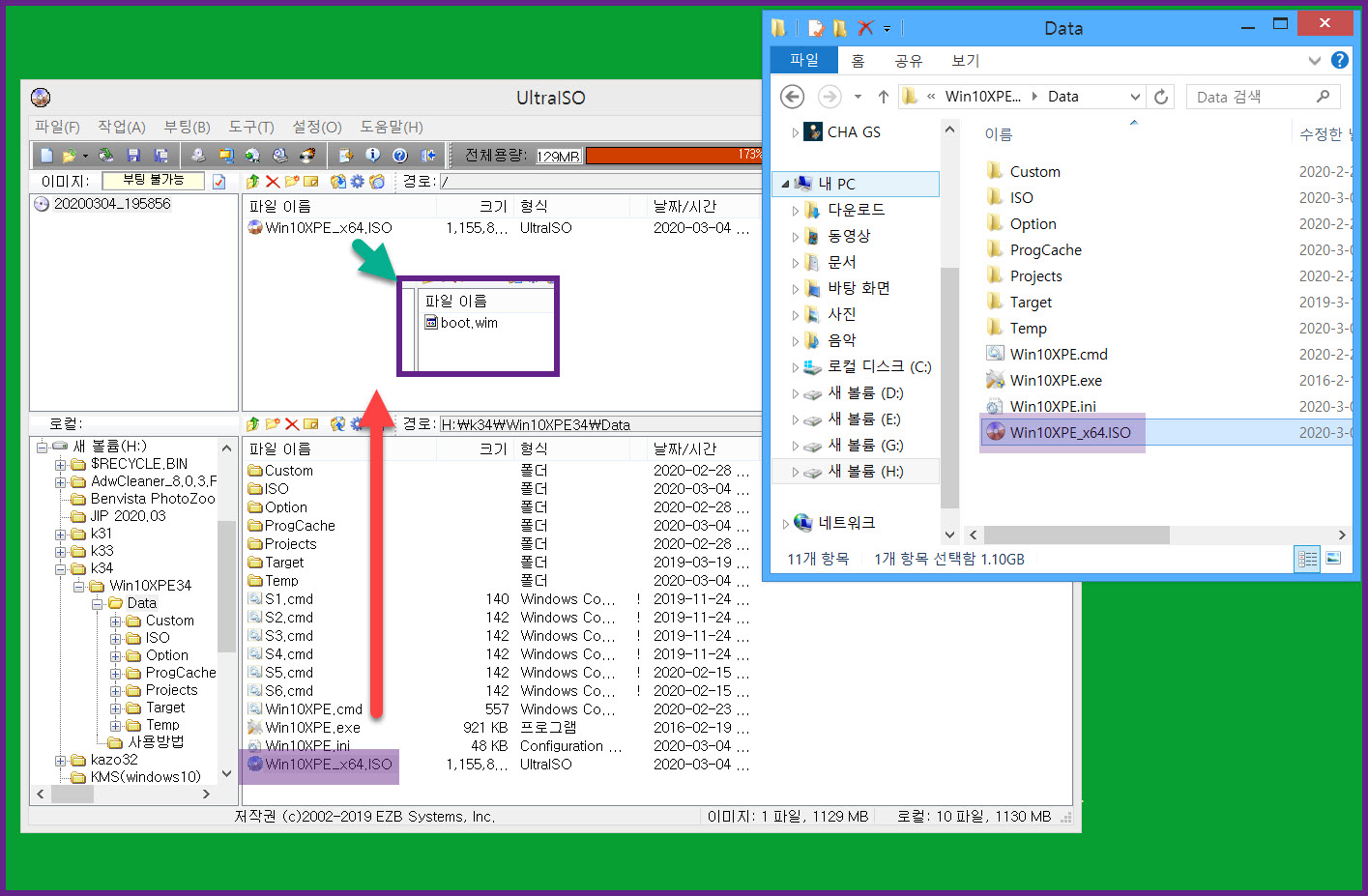Click the gear icon in local pane toolbar
Screen dimensions: 1368x896
point(358,423)
